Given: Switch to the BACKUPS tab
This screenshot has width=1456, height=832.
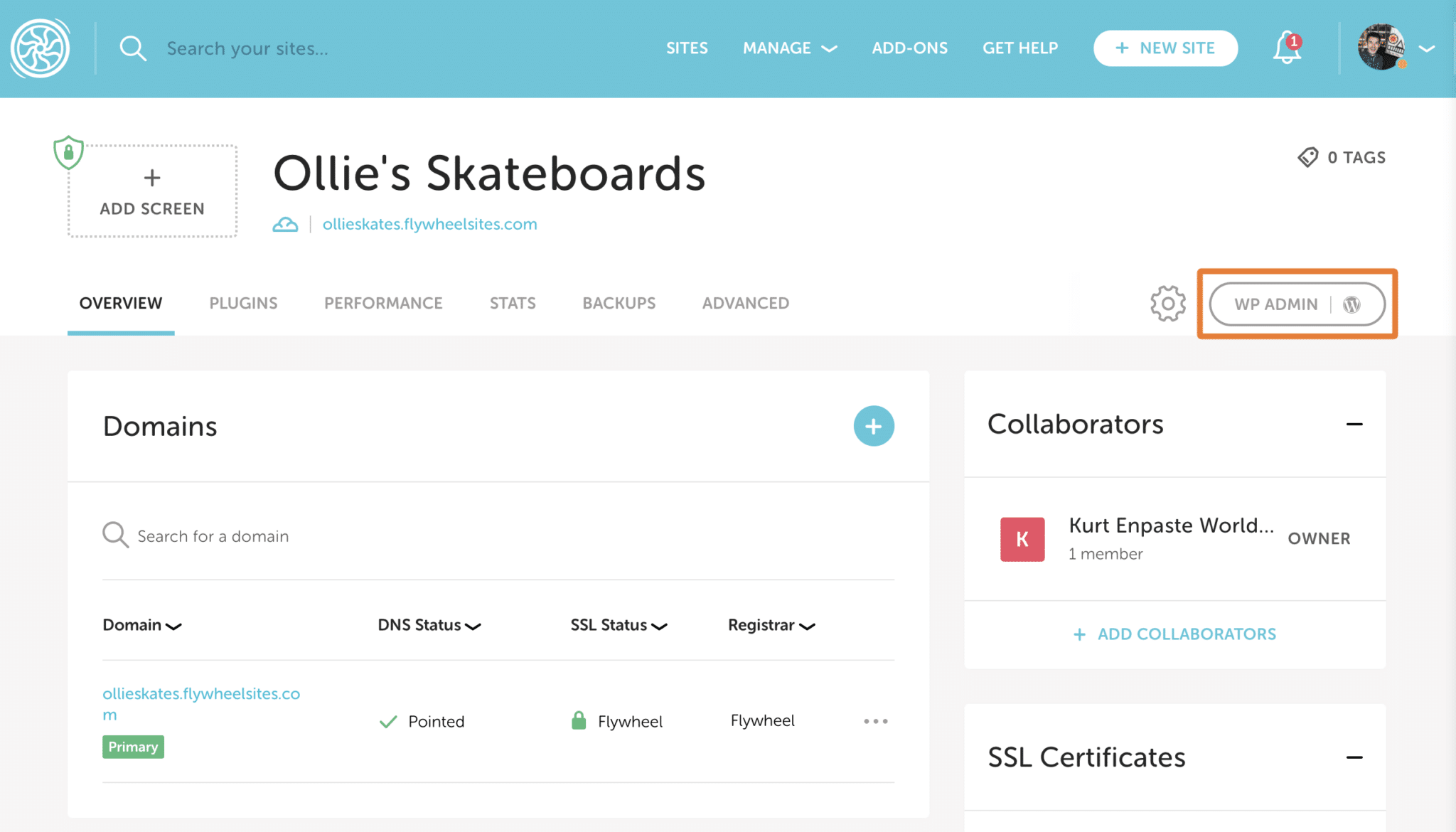Looking at the screenshot, I should (618, 303).
